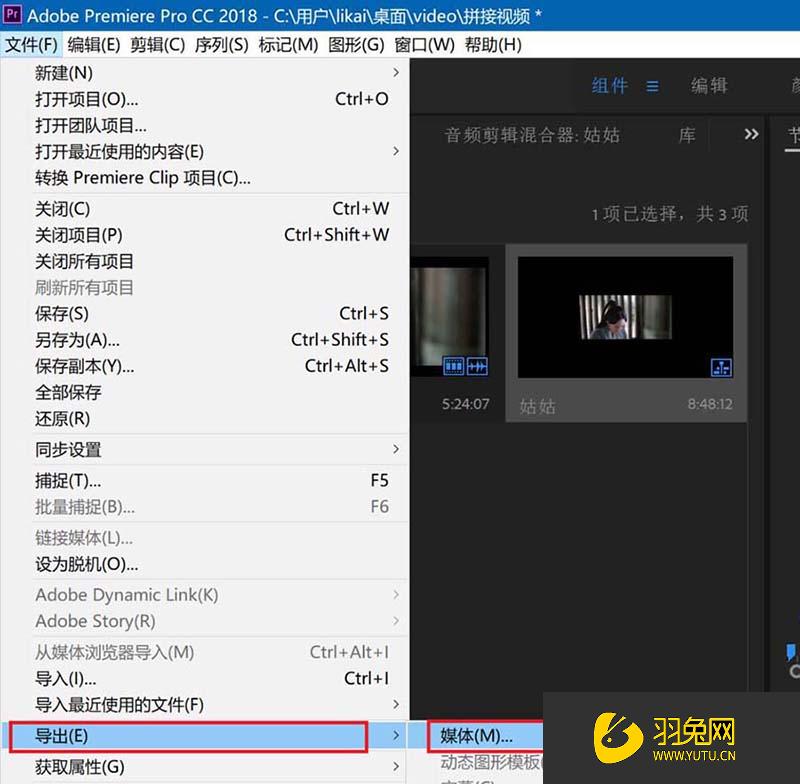The height and width of the screenshot is (784, 800).
Task: Open the 剪辑(C) menu
Action: click(x=157, y=45)
